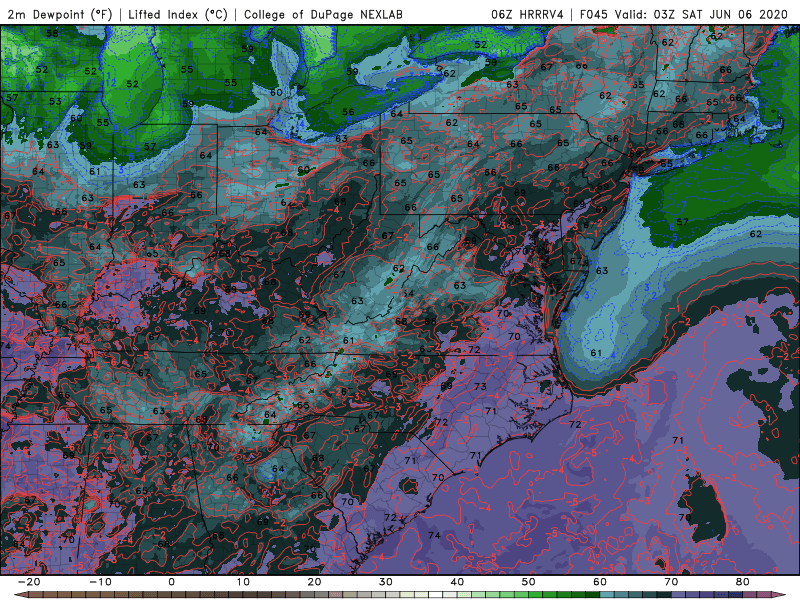This screenshot has height=600, width=800.
Task: Click the '73' dewpoint value on the map
Action: coord(480,386)
